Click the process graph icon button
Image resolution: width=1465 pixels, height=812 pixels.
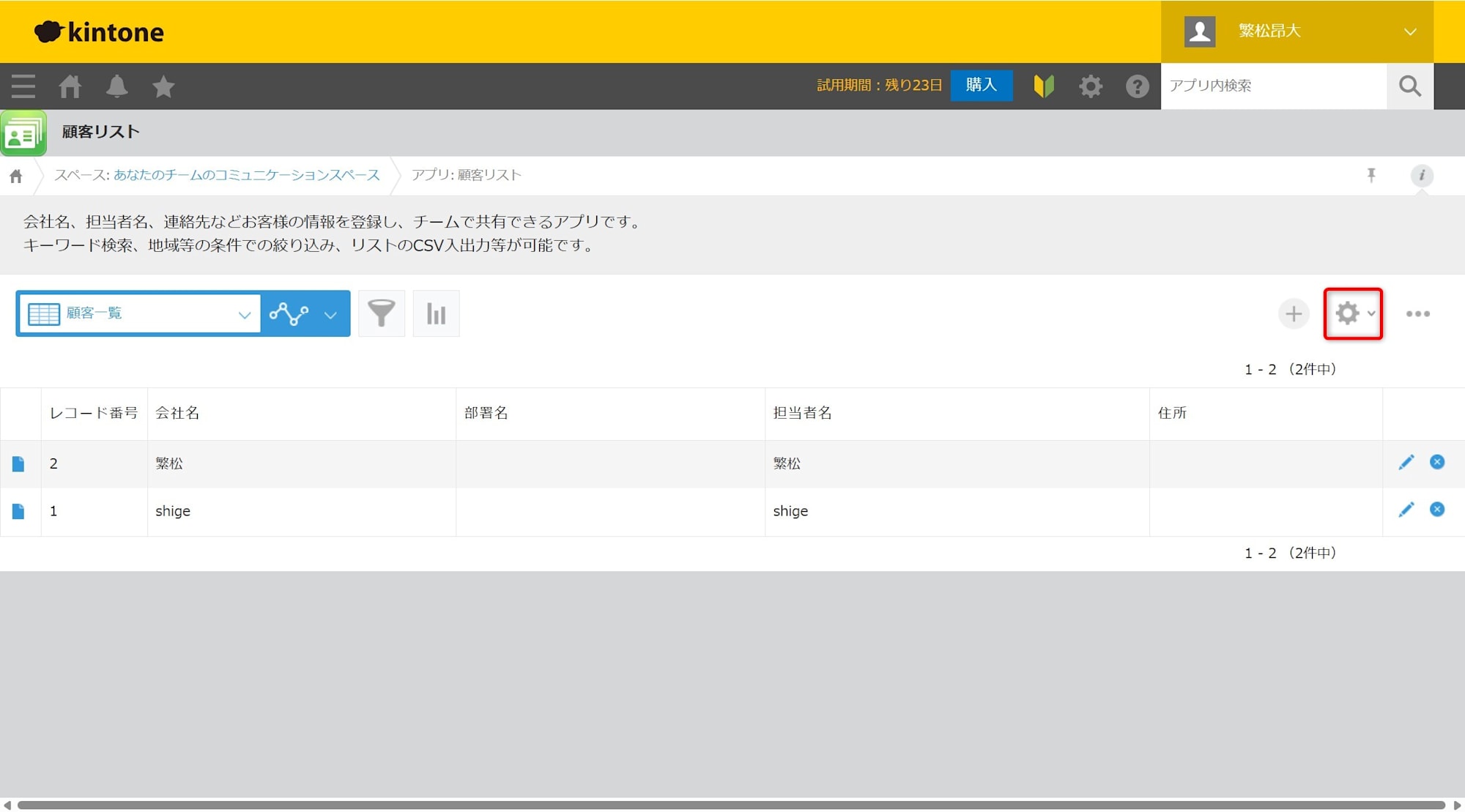(289, 313)
